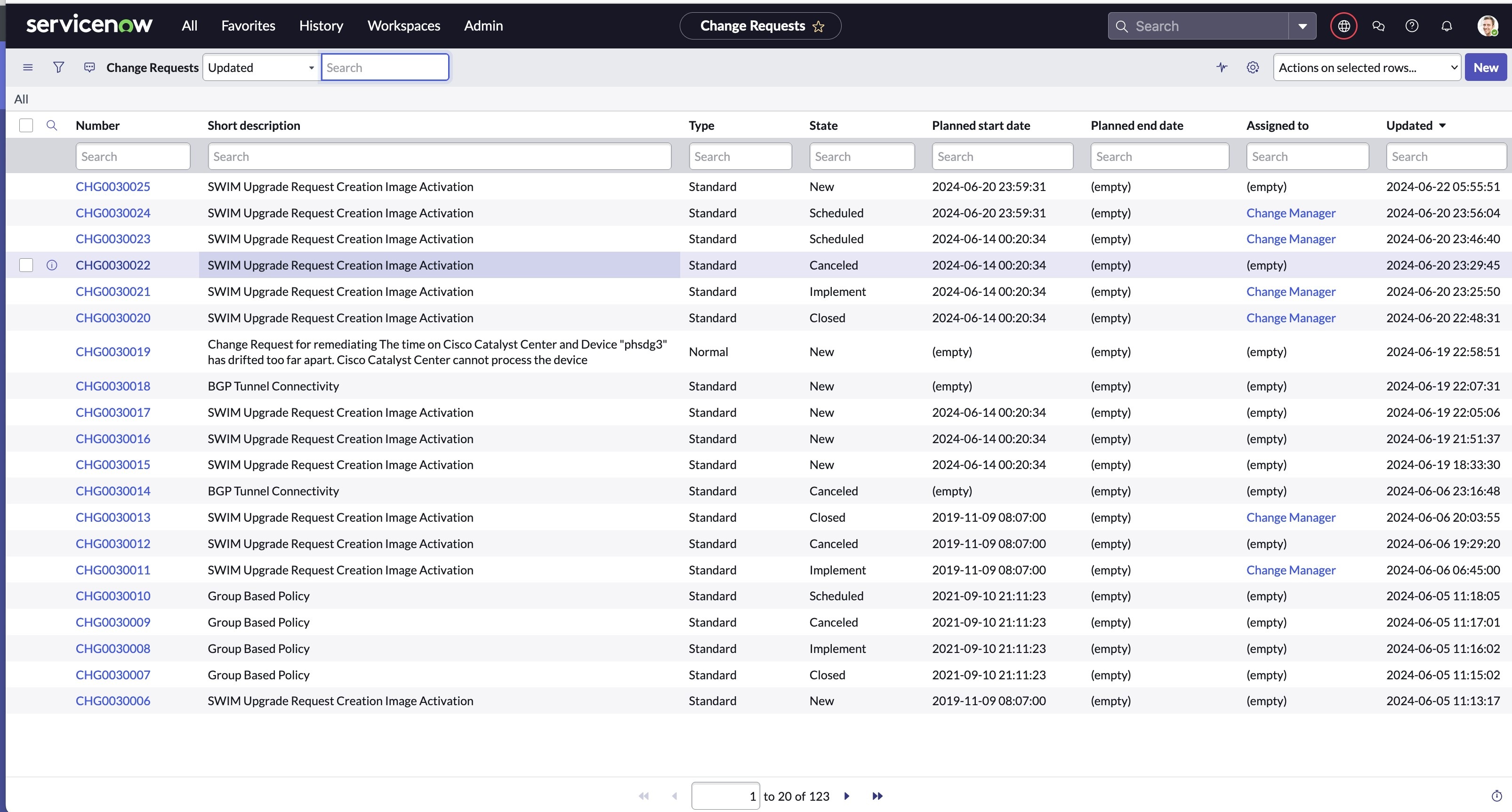The width and height of the screenshot is (1512, 812).
Task: Jump to the last page of results
Action: tap(877, 796)
